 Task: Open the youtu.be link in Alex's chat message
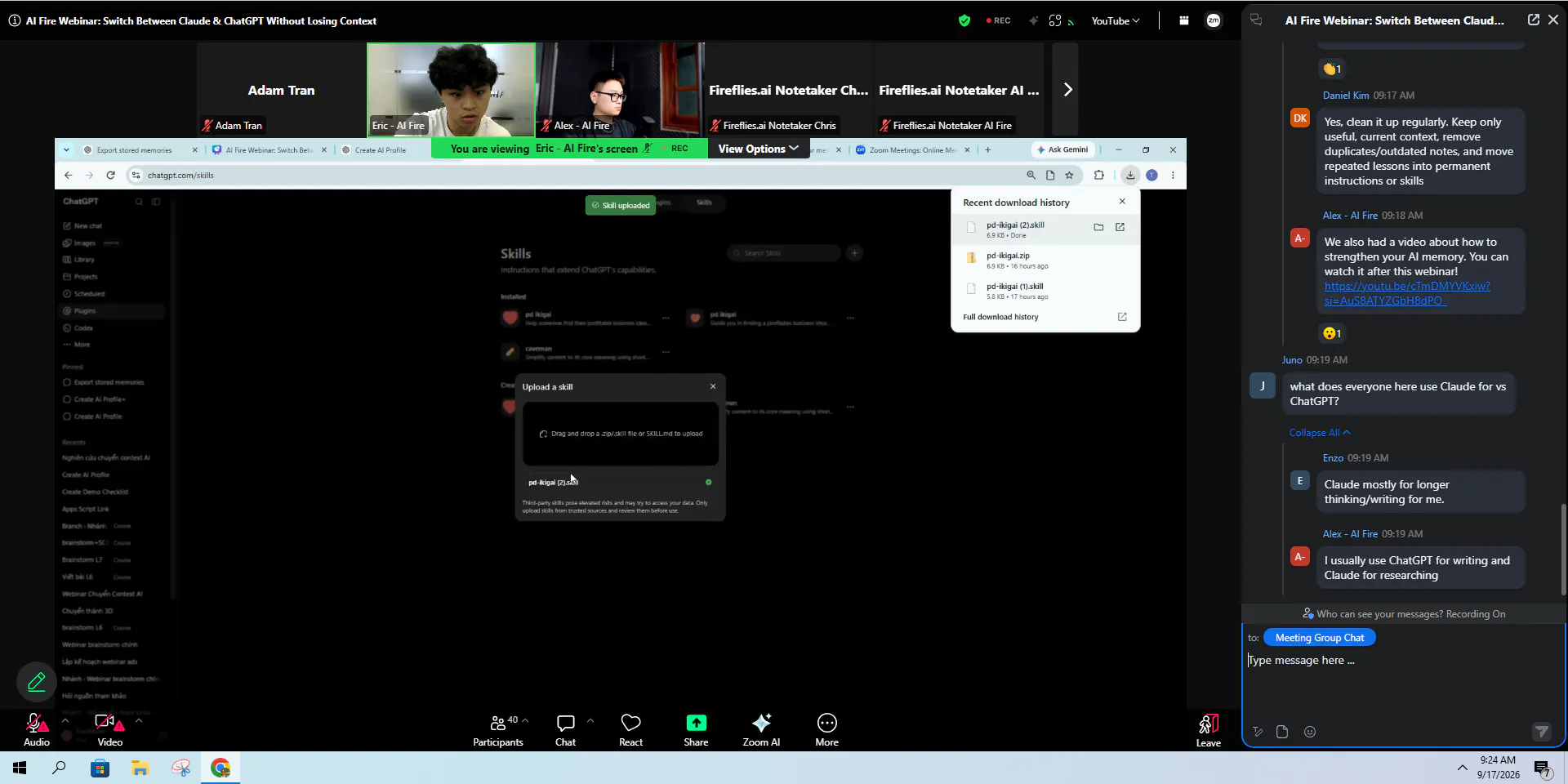point(1406,293)
